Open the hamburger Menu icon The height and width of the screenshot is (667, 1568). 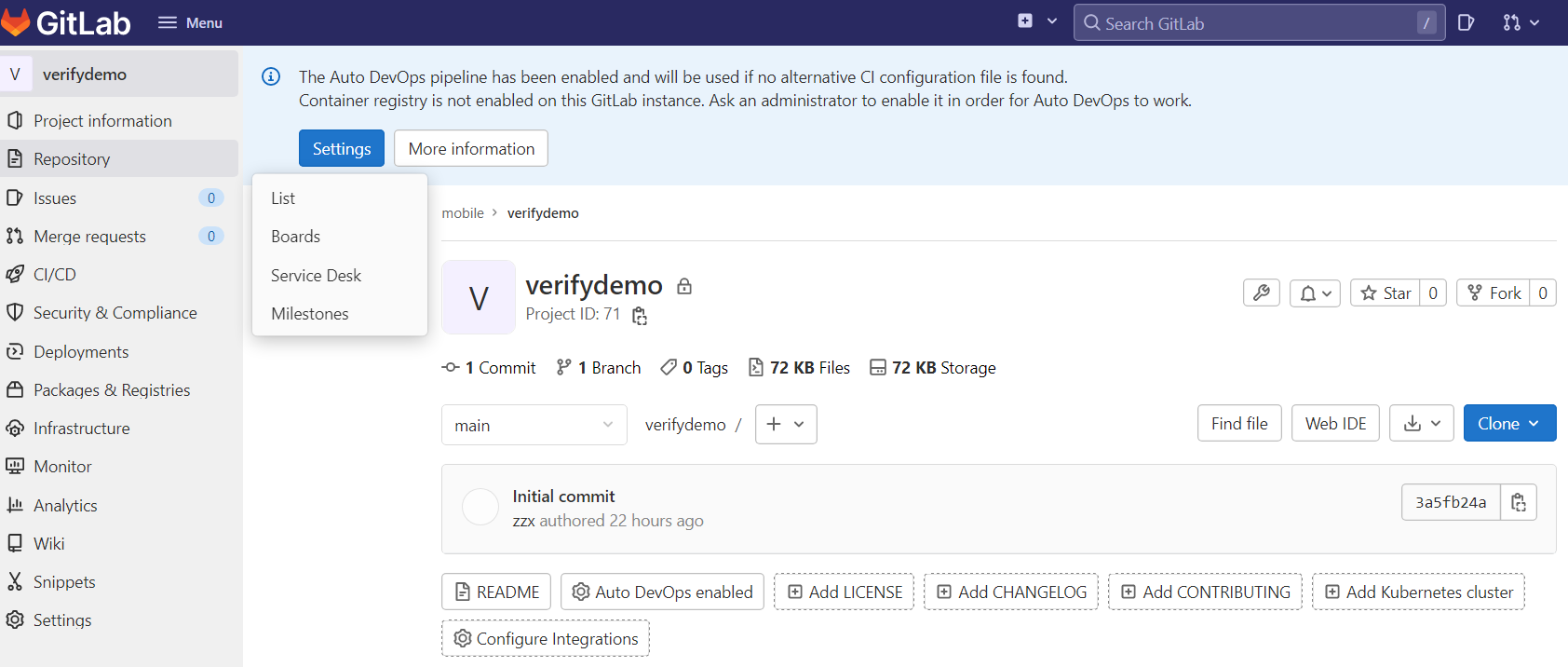coord(168,22)
